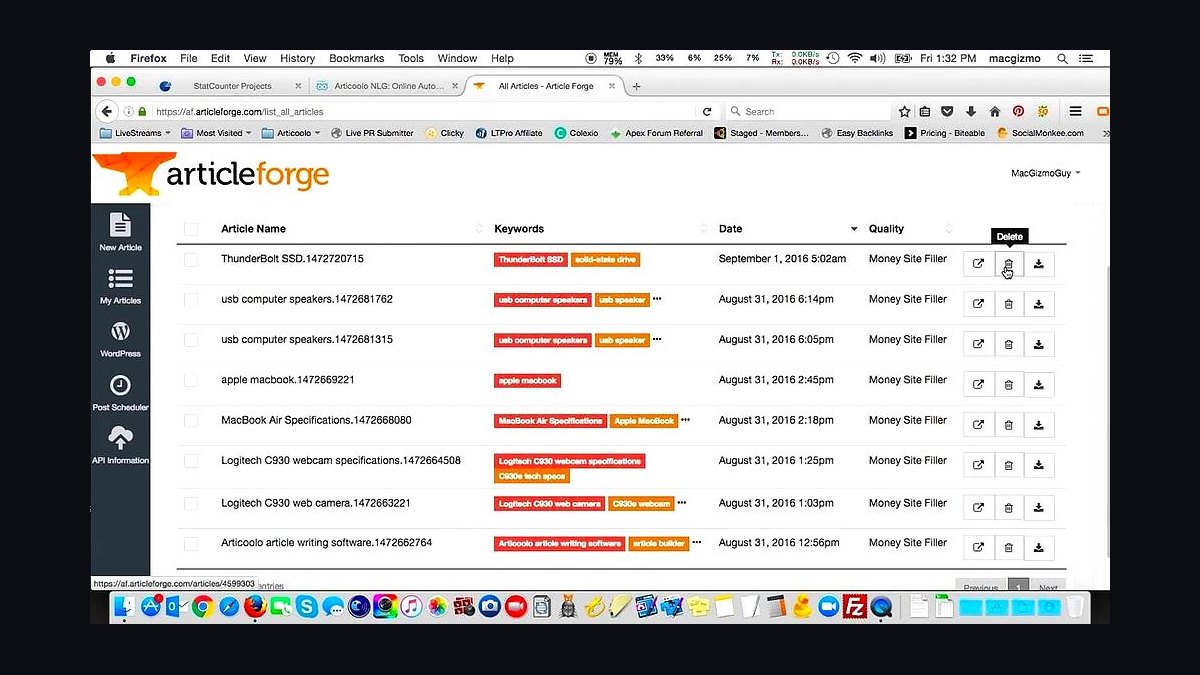Open Firefox History menu
The image size is (1200, 675).
tap(297, 59)
